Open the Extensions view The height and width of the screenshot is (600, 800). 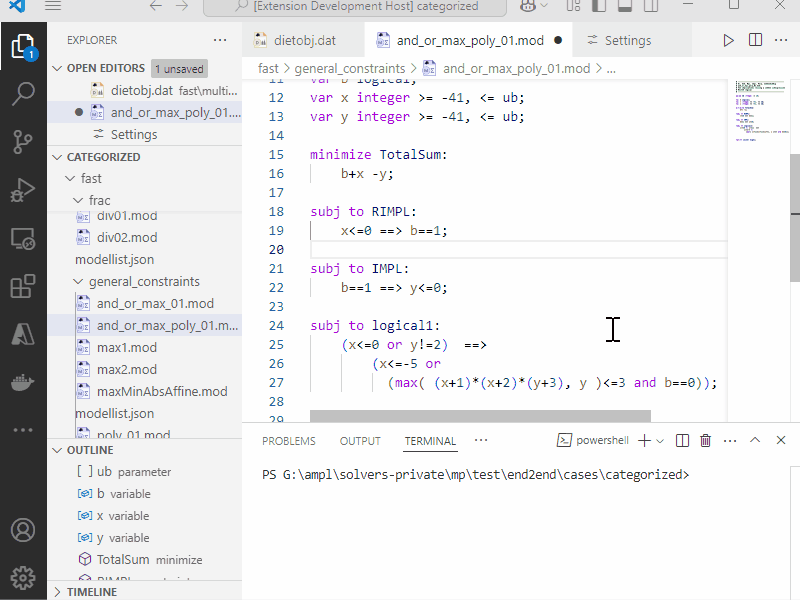[x=23, y=286]
